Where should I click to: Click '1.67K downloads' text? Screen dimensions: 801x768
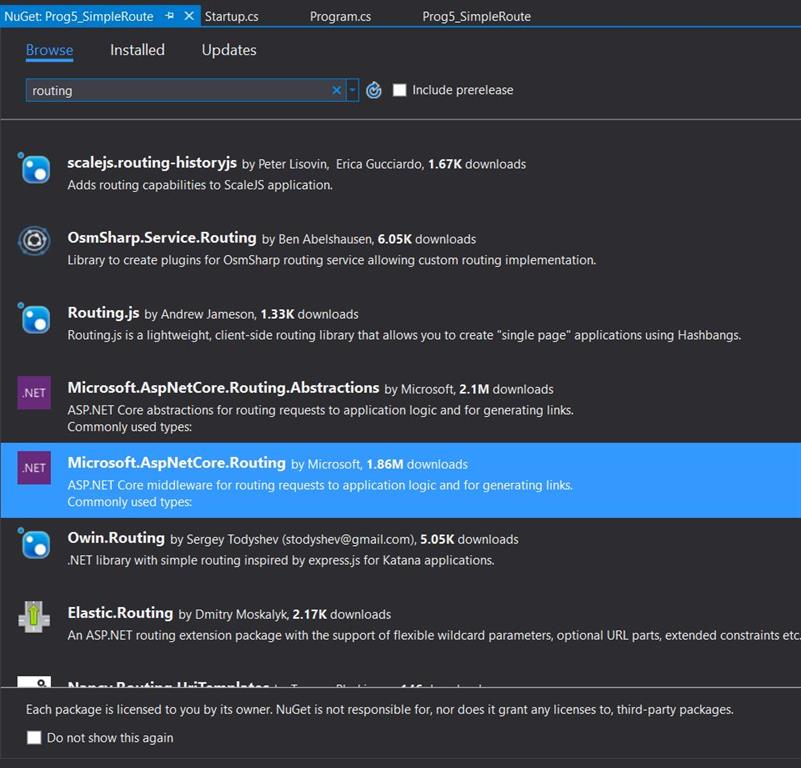[477, 164]
